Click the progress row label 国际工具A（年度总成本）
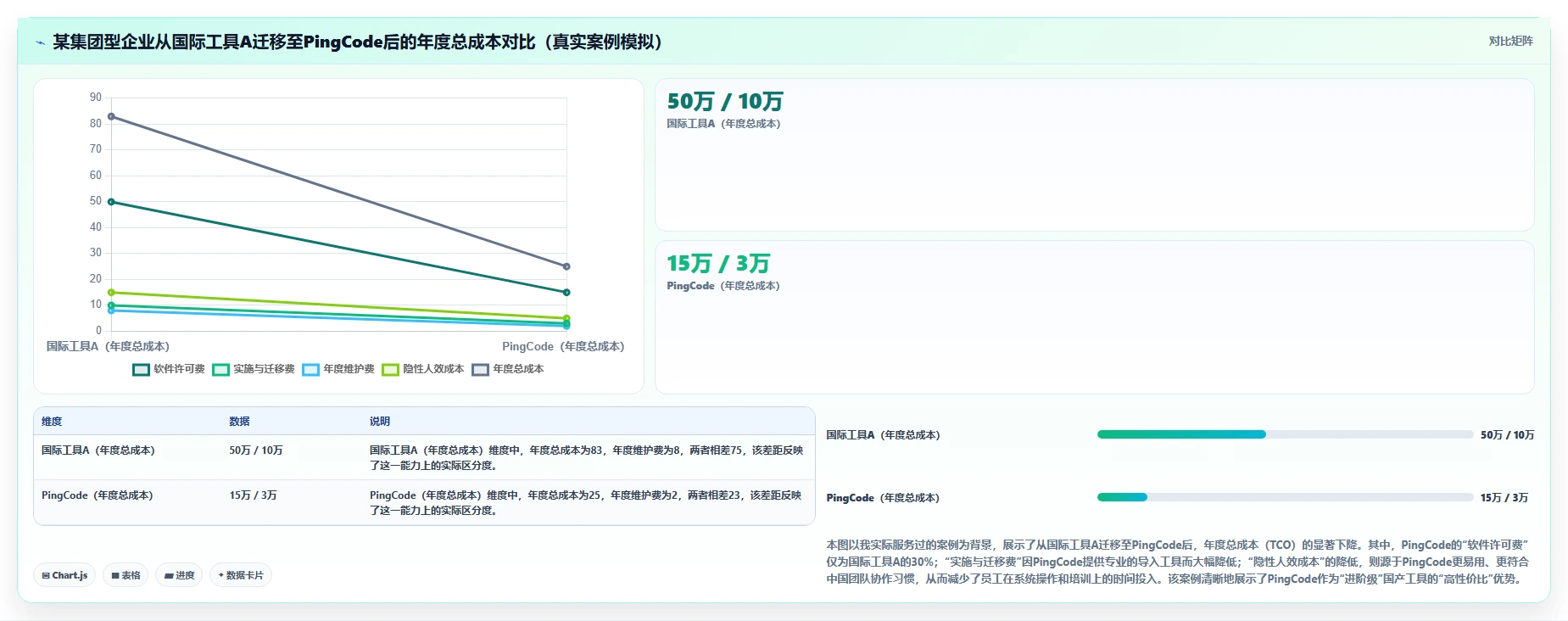The width and height of the screenshot is (1568, 621). point(884,435)
